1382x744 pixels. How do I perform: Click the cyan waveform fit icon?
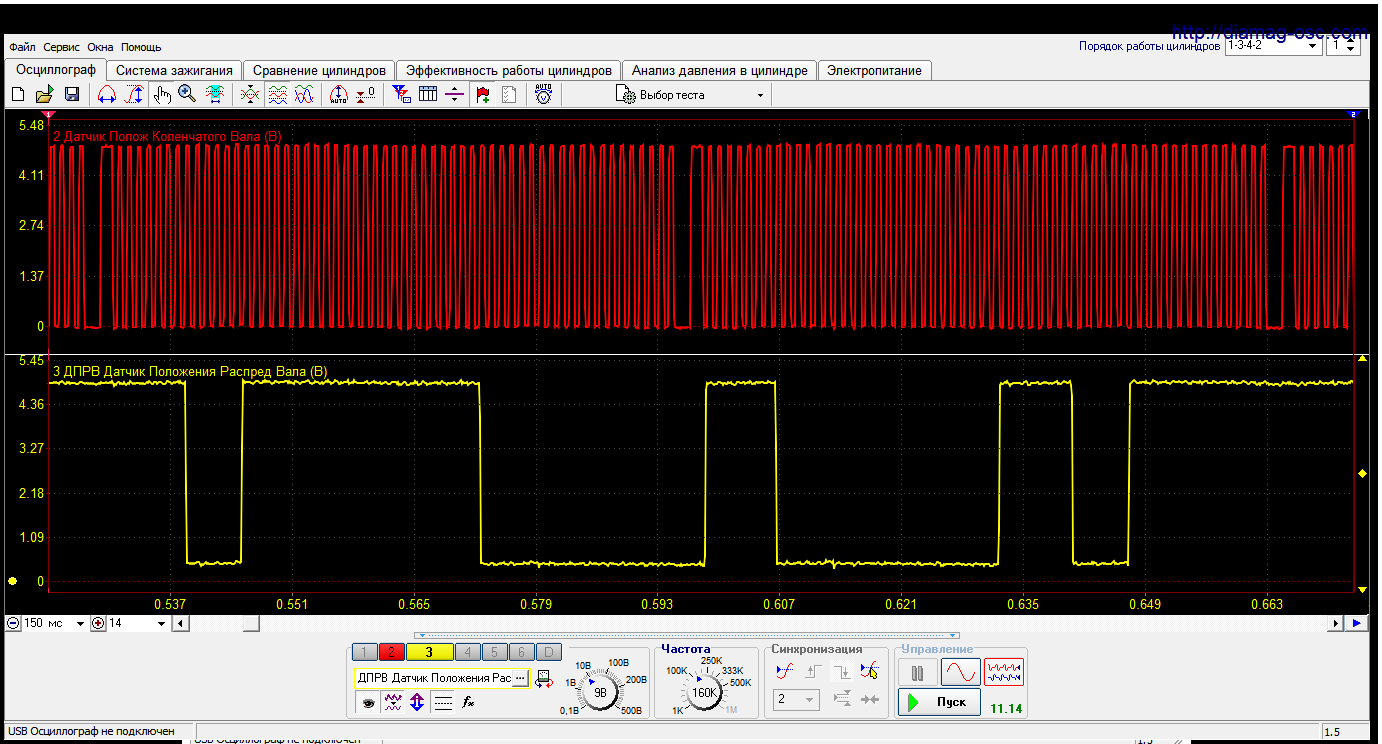coord(214,94)
